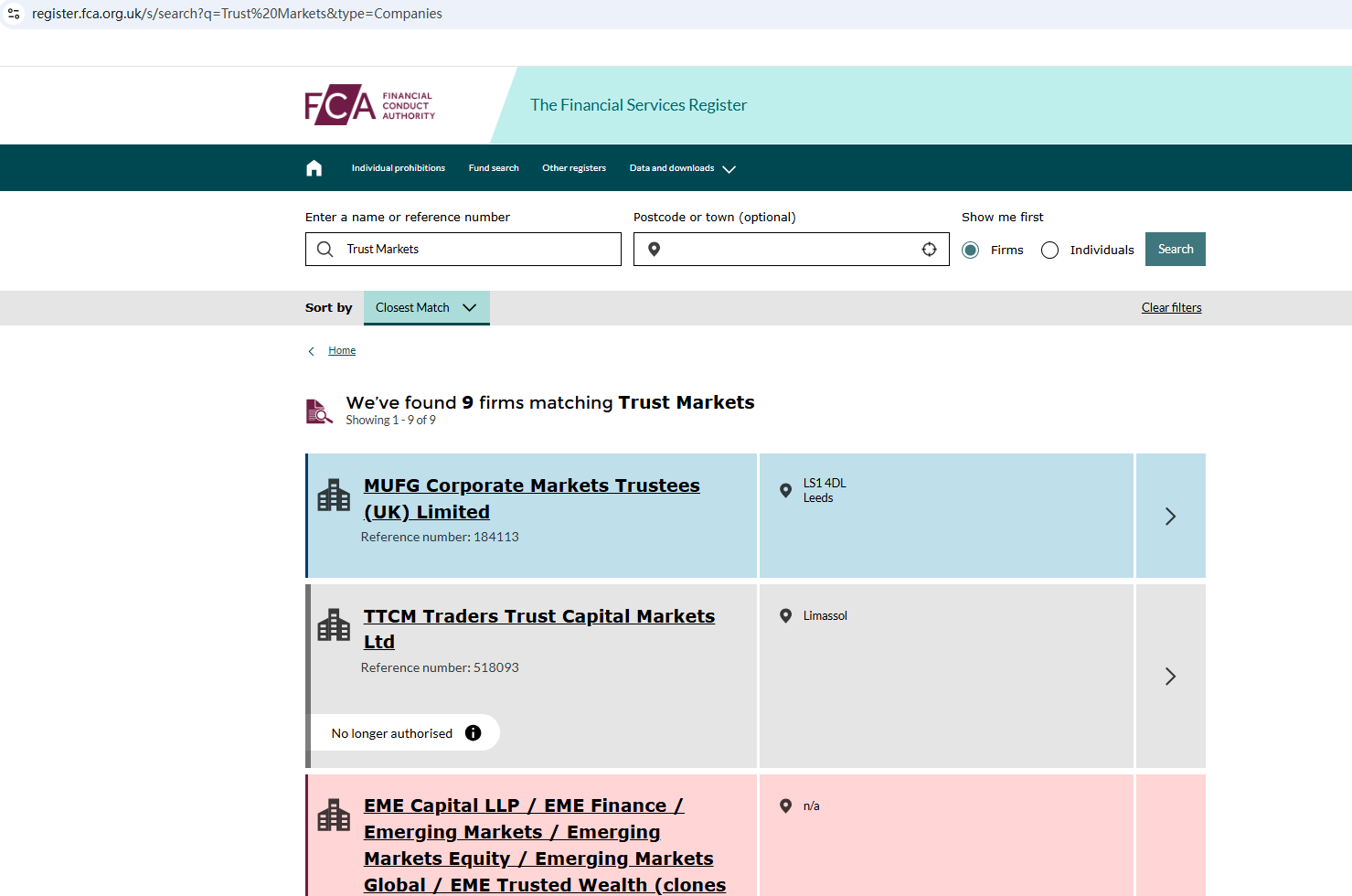Image resolution: width=1352 pixels, height=896 pixels.
Task: Use current location crosshair icon
Action: click(x=929, y=249)
